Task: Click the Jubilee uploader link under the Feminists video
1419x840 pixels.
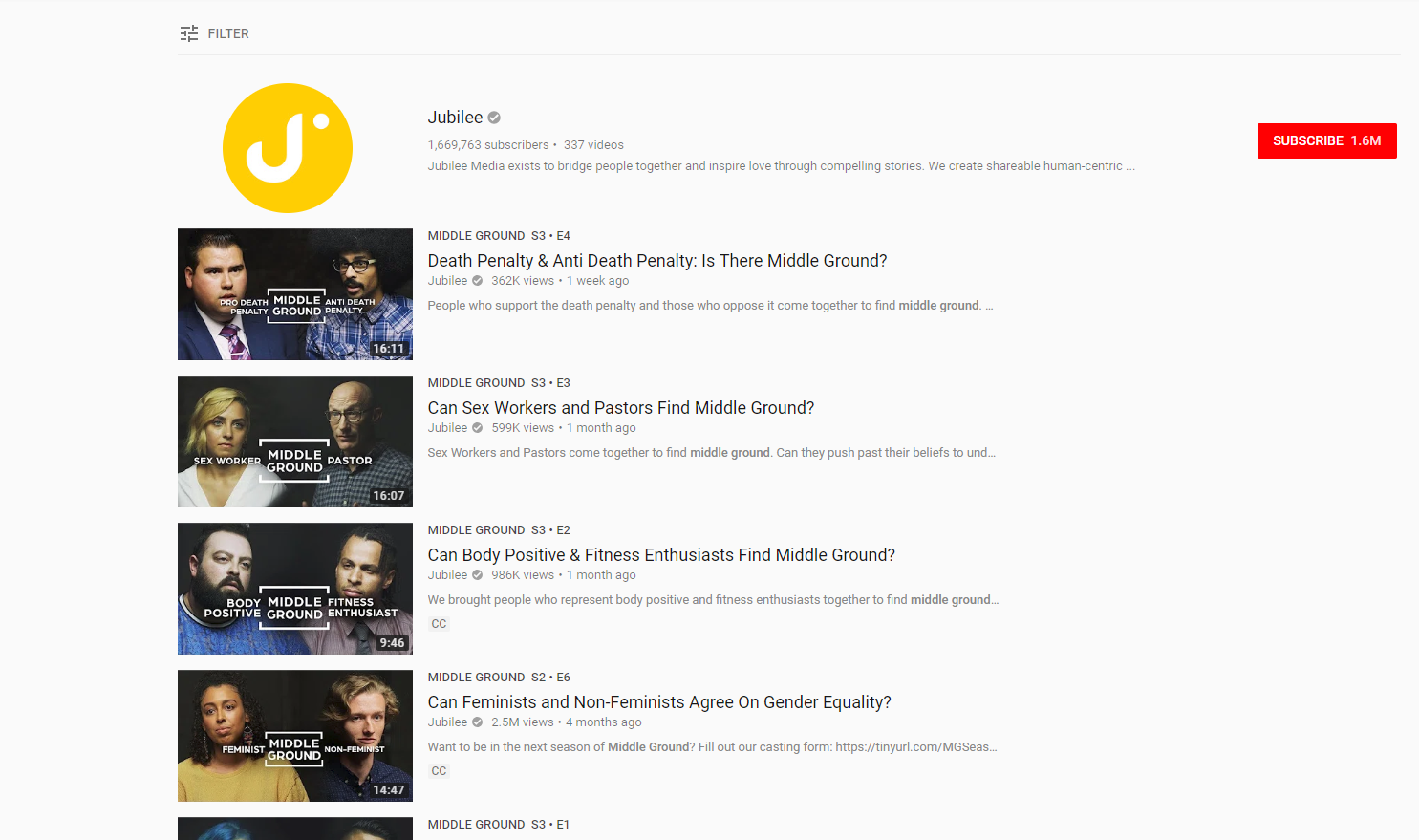Action: click(447, 722)
